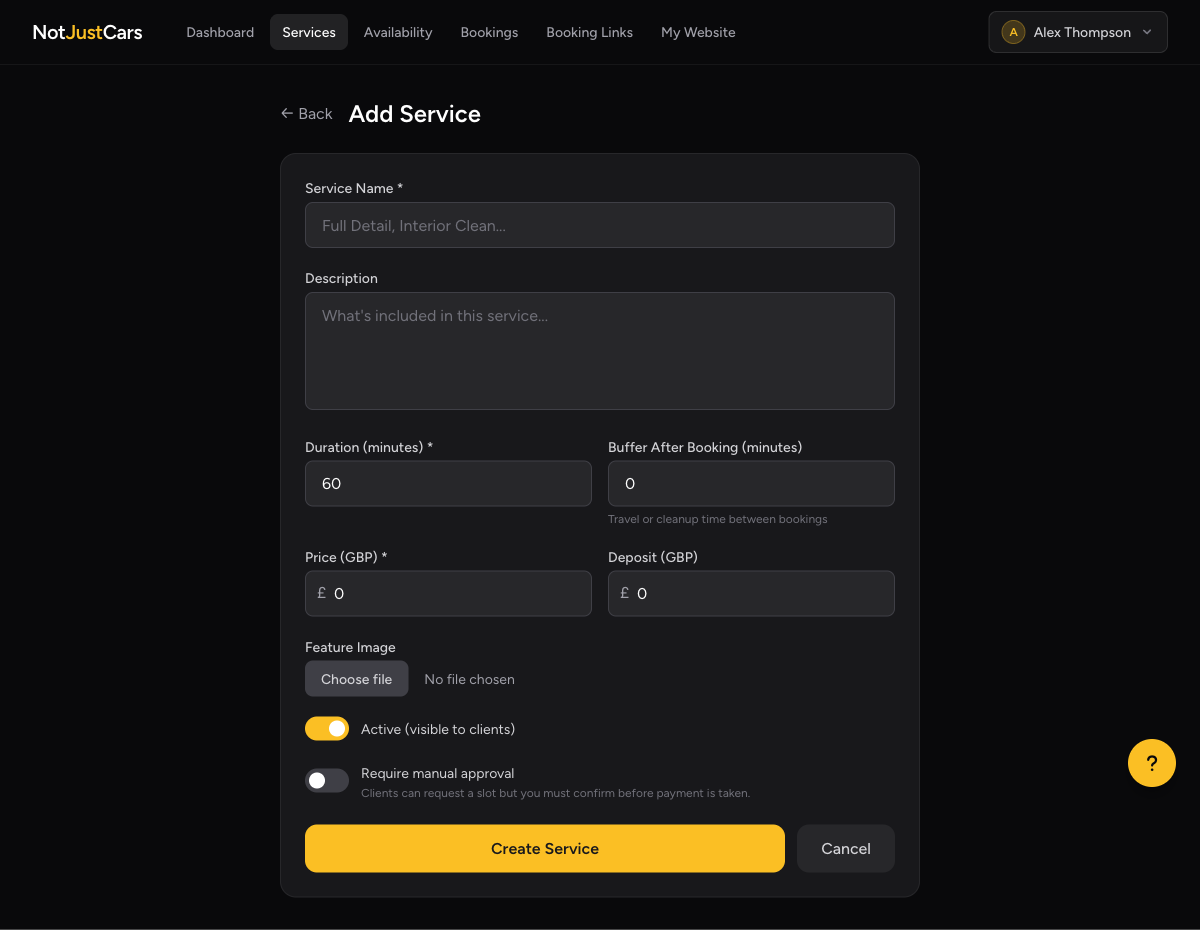Enable the Require manual approval toggle
The width and height of the screenshot is (1200, 930).
coord(326,779)
